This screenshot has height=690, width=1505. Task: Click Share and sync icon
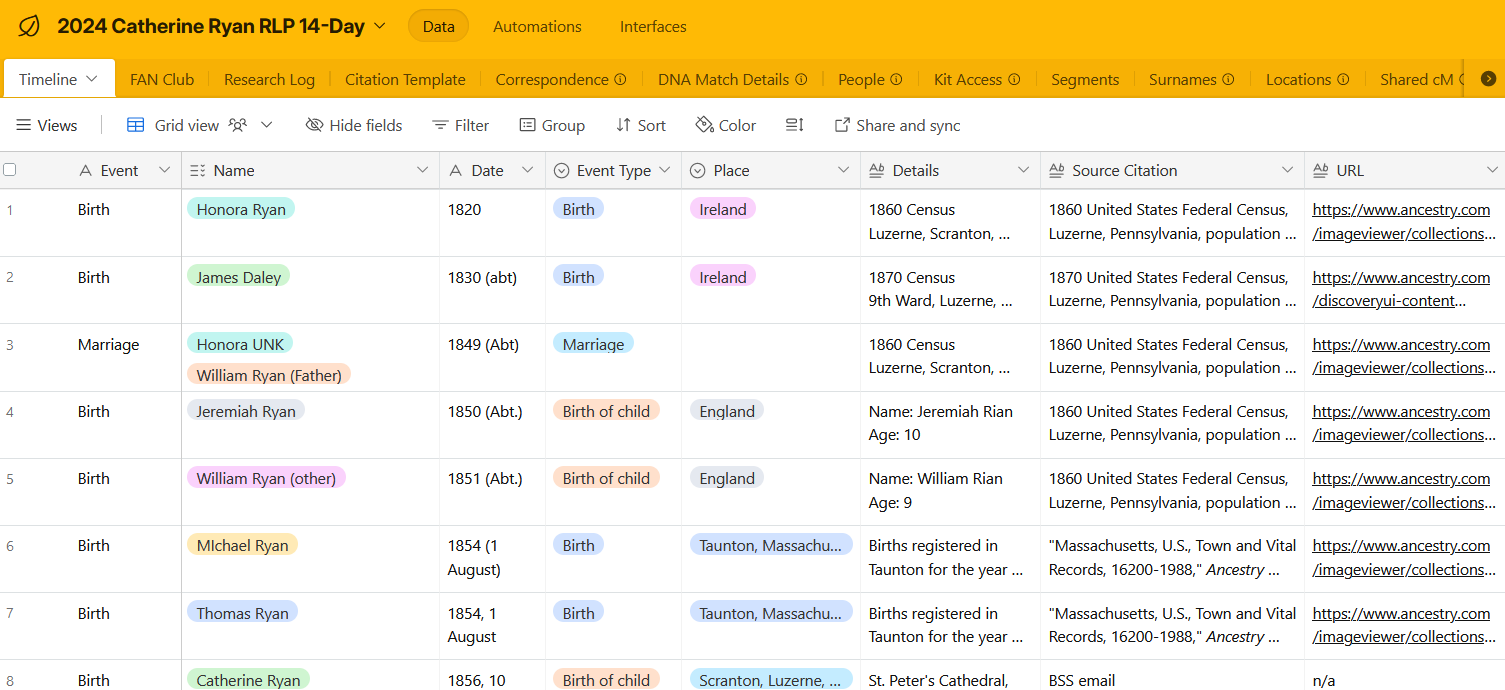tap(842, 125)
